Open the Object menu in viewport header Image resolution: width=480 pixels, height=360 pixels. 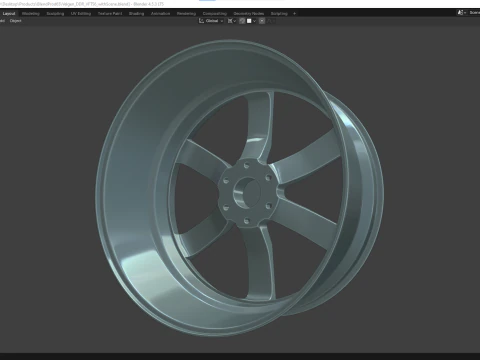pyautogui.click(x=15, y=21)
